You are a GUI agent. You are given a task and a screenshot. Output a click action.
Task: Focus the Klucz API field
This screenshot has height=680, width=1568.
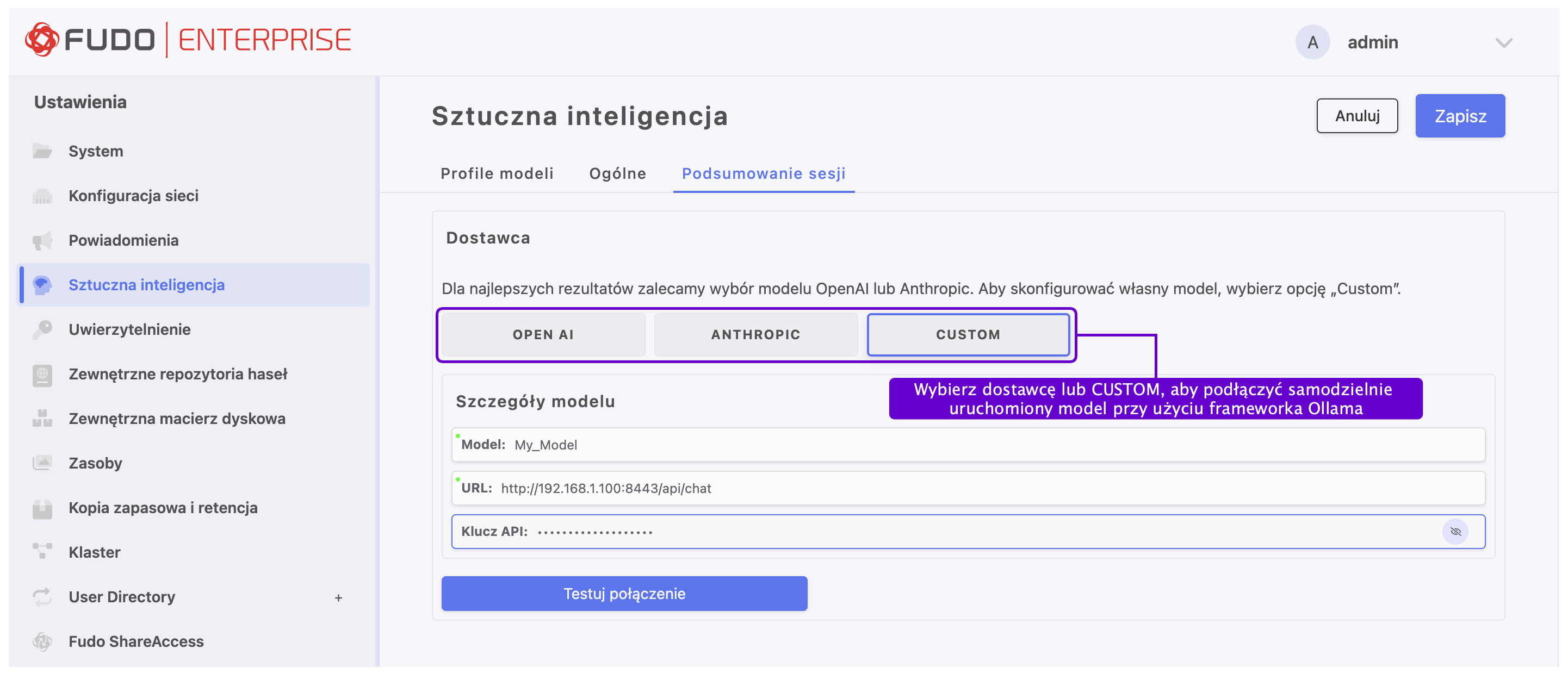pyautogui.click(x=968, y=532)
